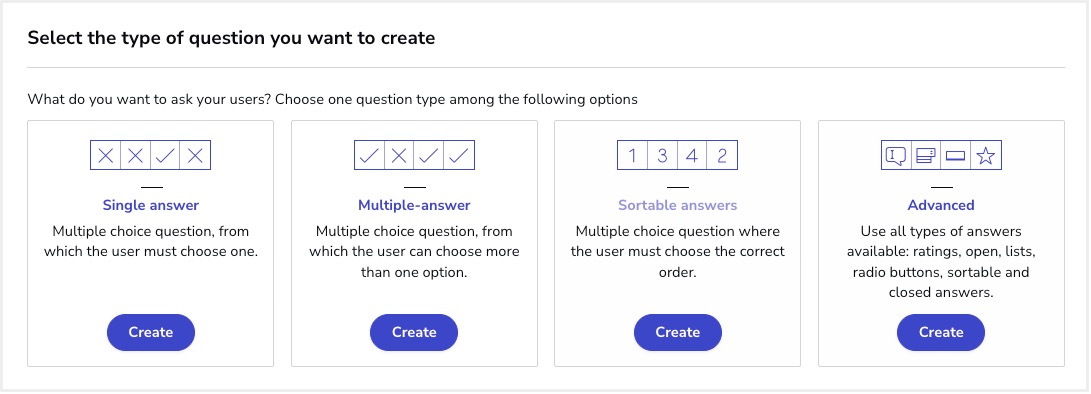Create a Single answer question
The height and width of the screenshot is (394, 1091).
(150, 332)
